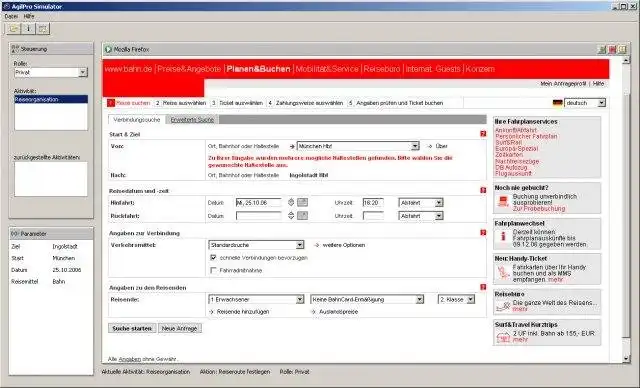Click the Surf&Travel Kurztrips icon
This screenshot has height=388, width=640.
(503, 337)
